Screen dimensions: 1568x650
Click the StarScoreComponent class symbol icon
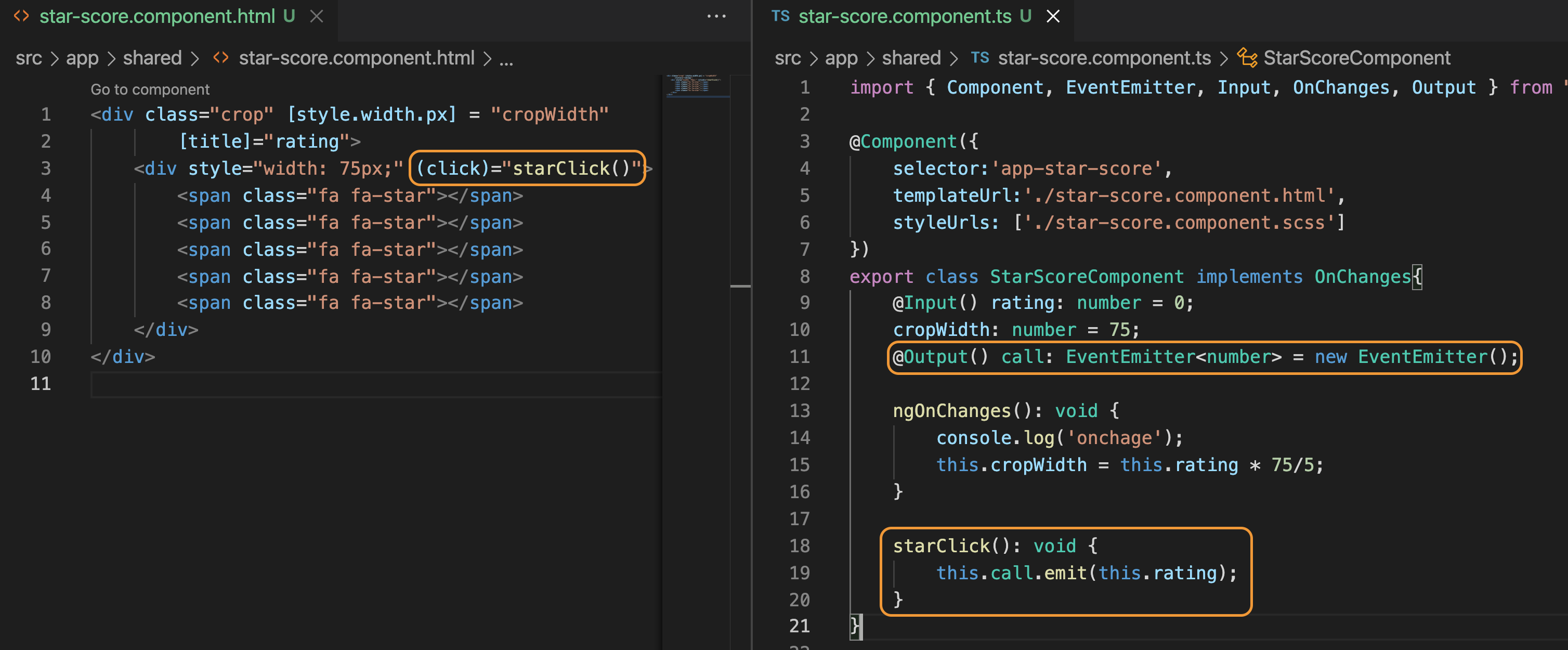[1247, 58]
